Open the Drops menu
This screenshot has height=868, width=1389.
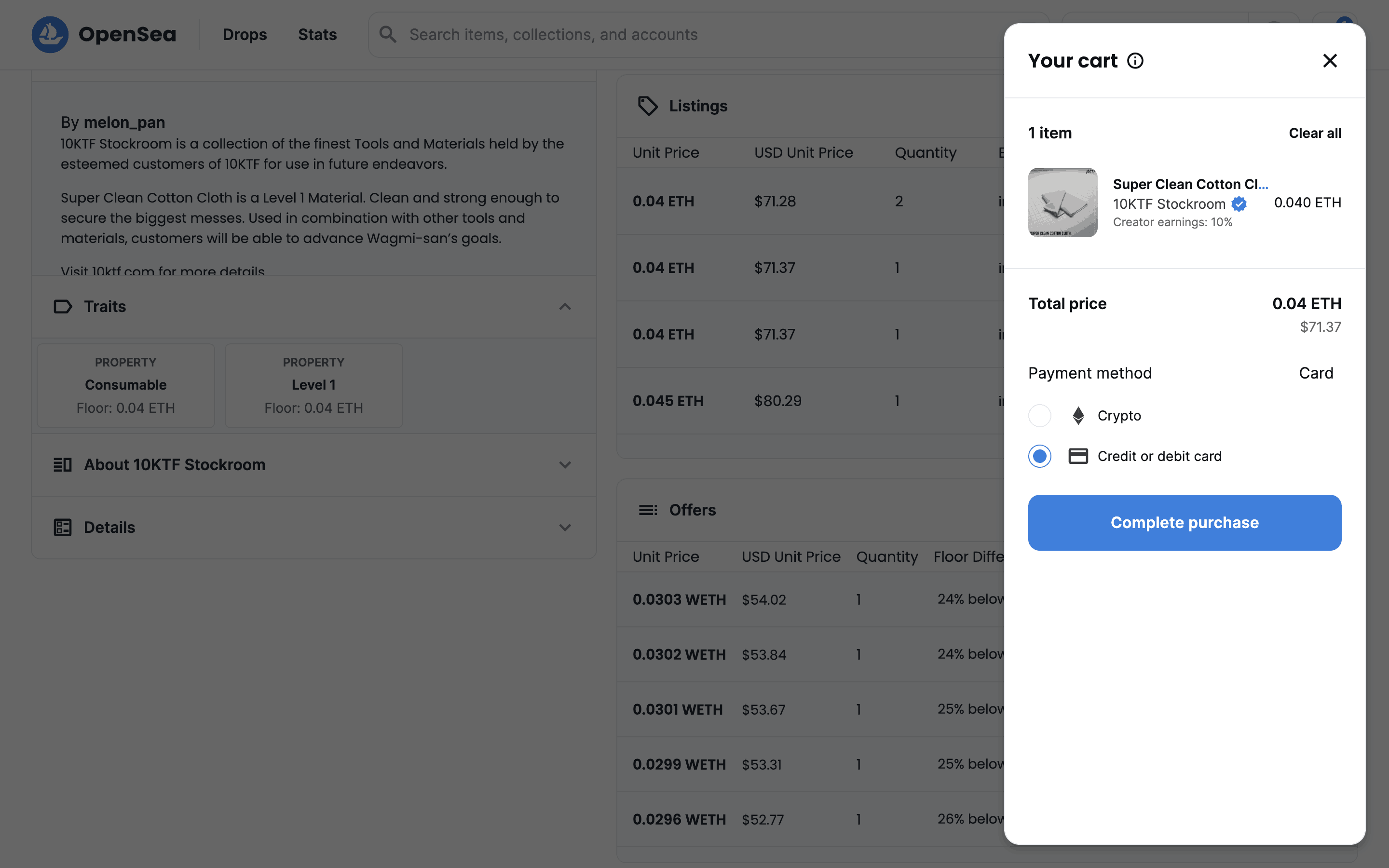point(245,34)
